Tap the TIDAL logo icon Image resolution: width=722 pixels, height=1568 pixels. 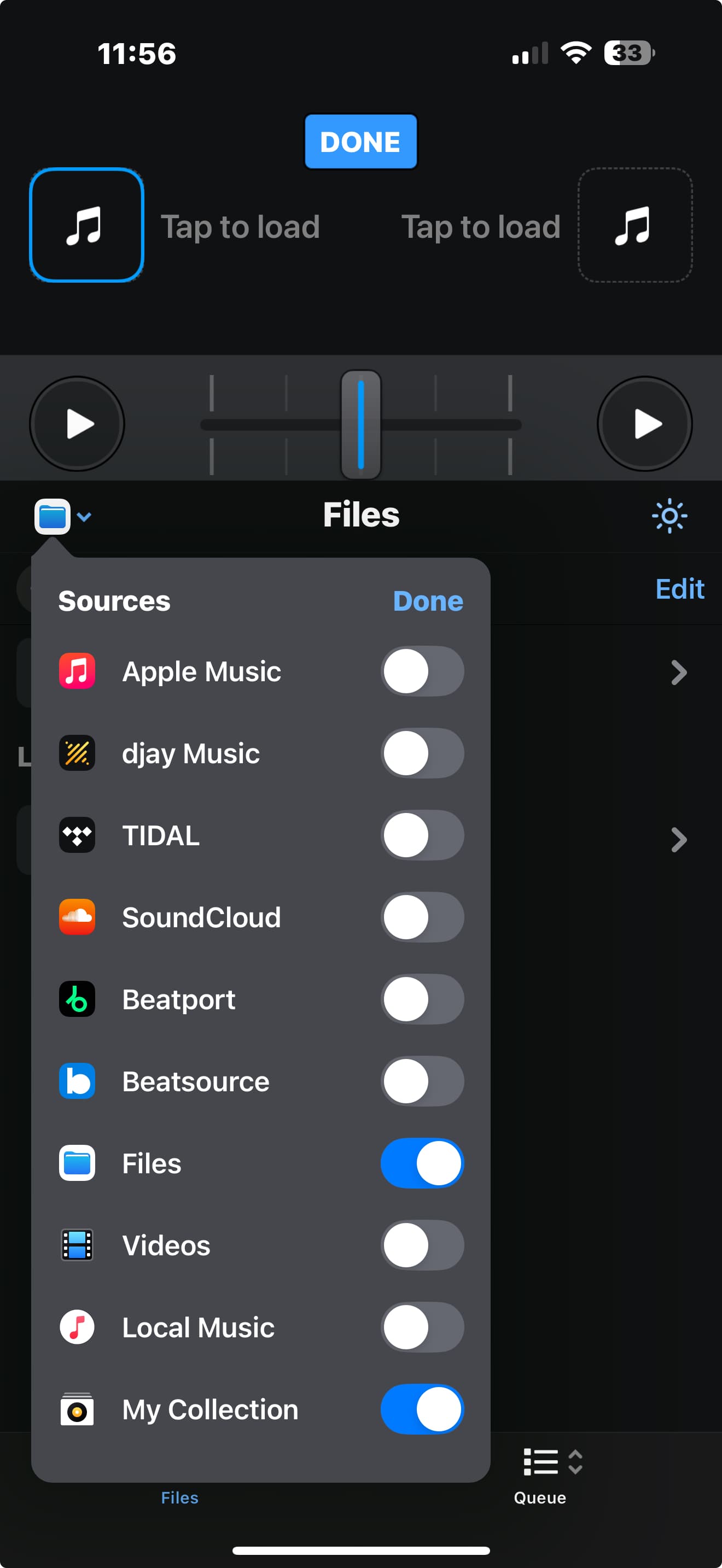click(77, 835)
